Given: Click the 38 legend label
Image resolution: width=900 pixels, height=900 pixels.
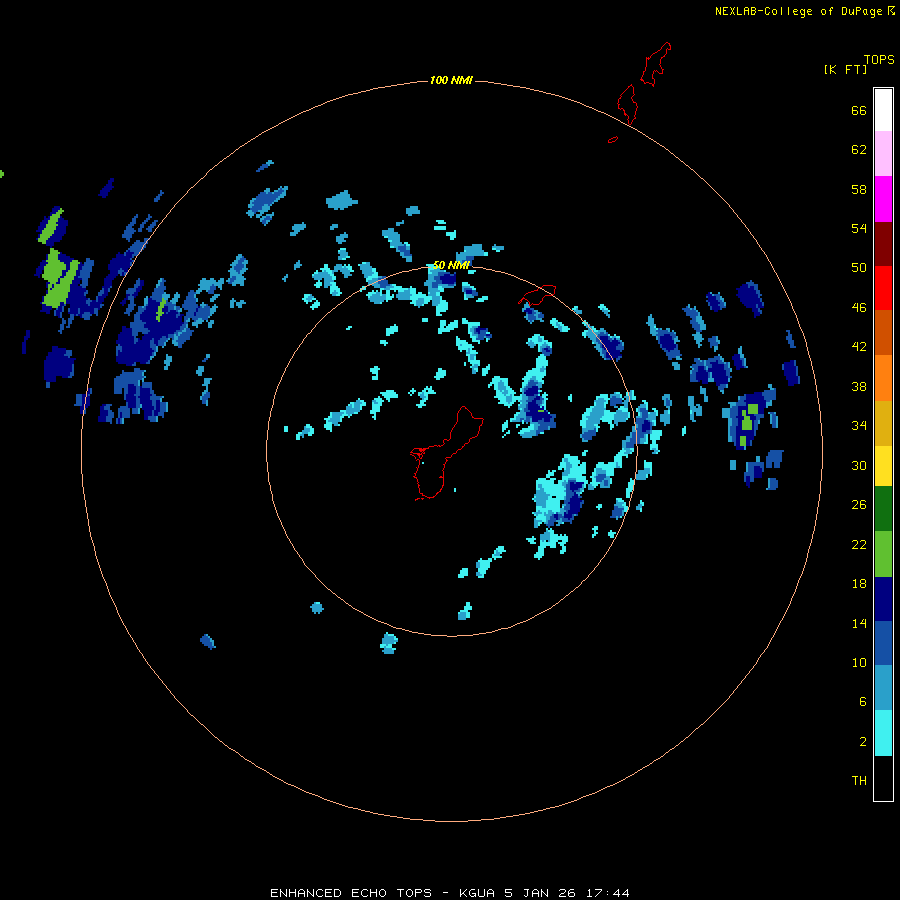Looking at the screenshot, I should coord(859,386).
